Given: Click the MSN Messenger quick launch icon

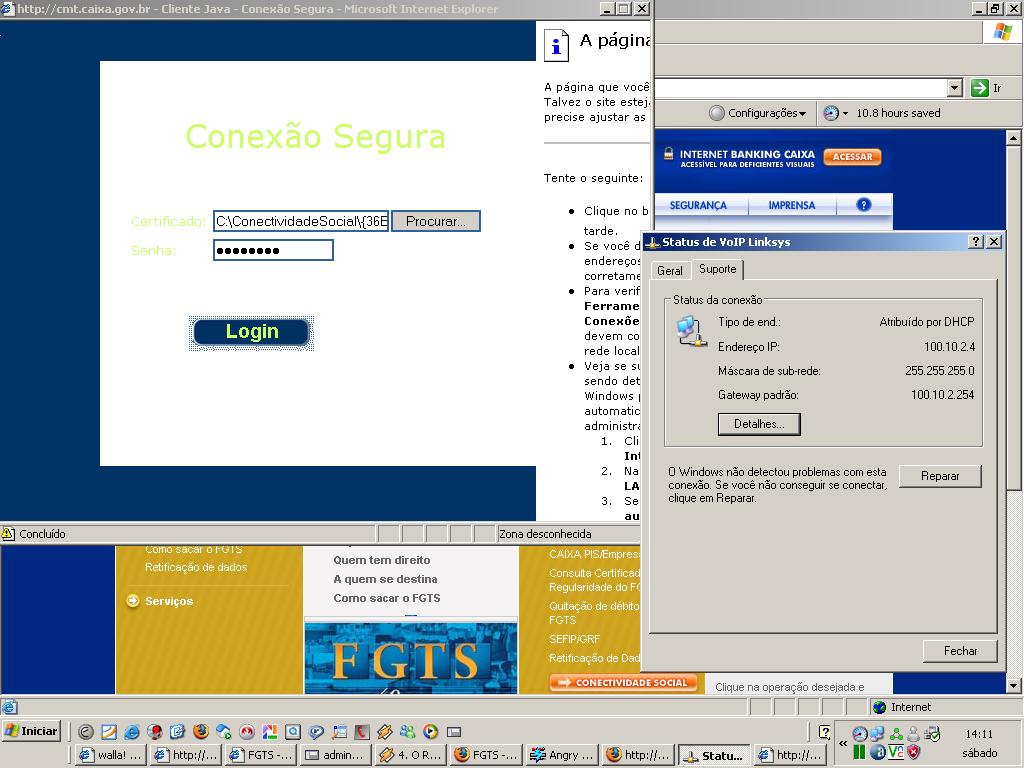Looking at the screenshot, I should 408,732.
